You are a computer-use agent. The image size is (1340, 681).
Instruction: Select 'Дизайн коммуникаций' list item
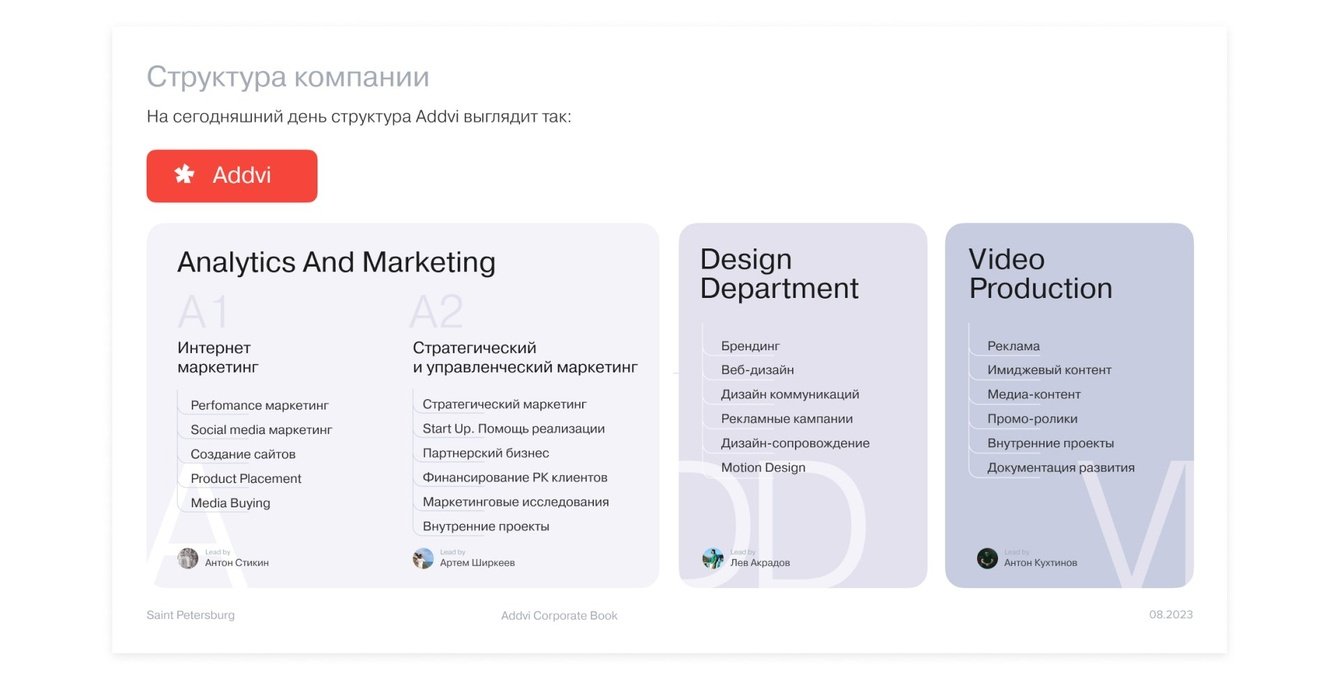point(790,394)
